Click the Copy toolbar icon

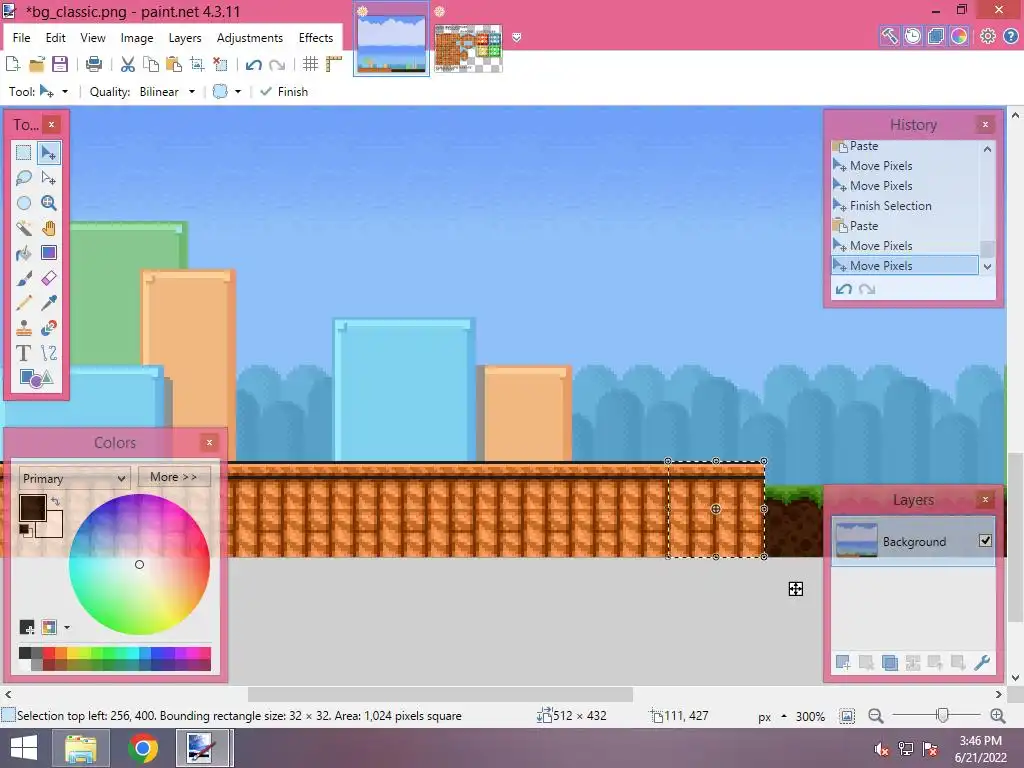(151, 64)
